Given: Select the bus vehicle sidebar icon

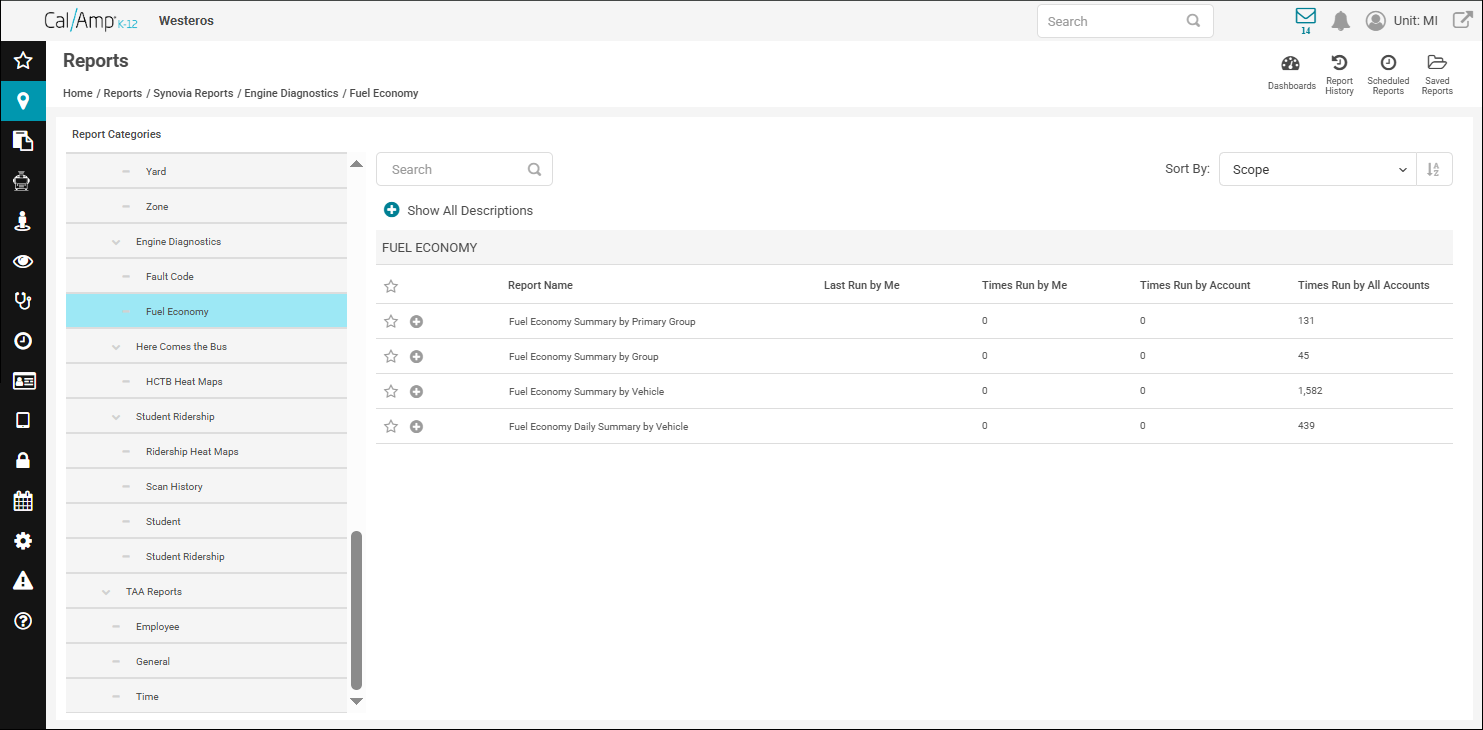Looking at the screenshot, I should (23, 181).
